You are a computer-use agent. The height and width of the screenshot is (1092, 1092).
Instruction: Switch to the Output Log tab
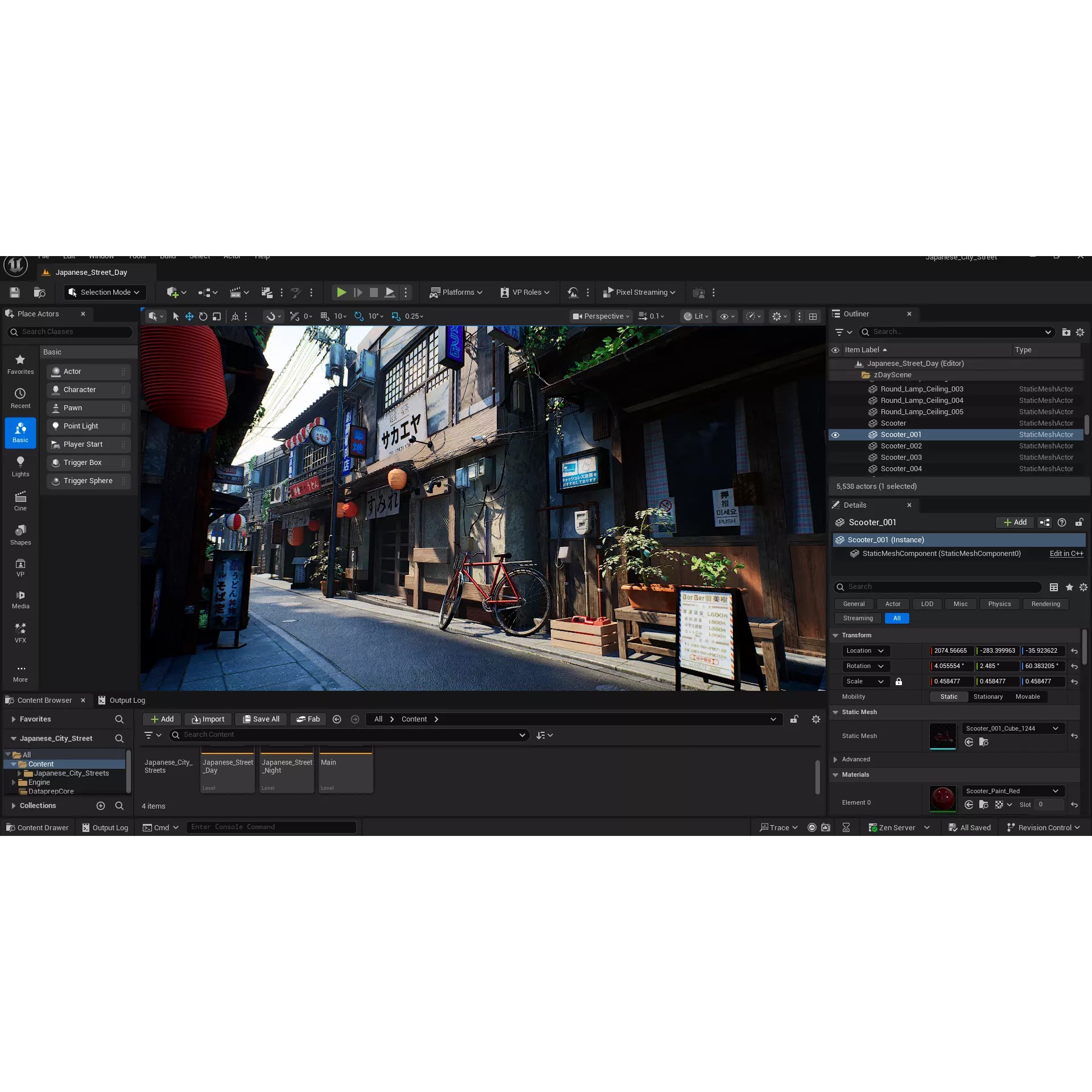[x=126, y=700]
